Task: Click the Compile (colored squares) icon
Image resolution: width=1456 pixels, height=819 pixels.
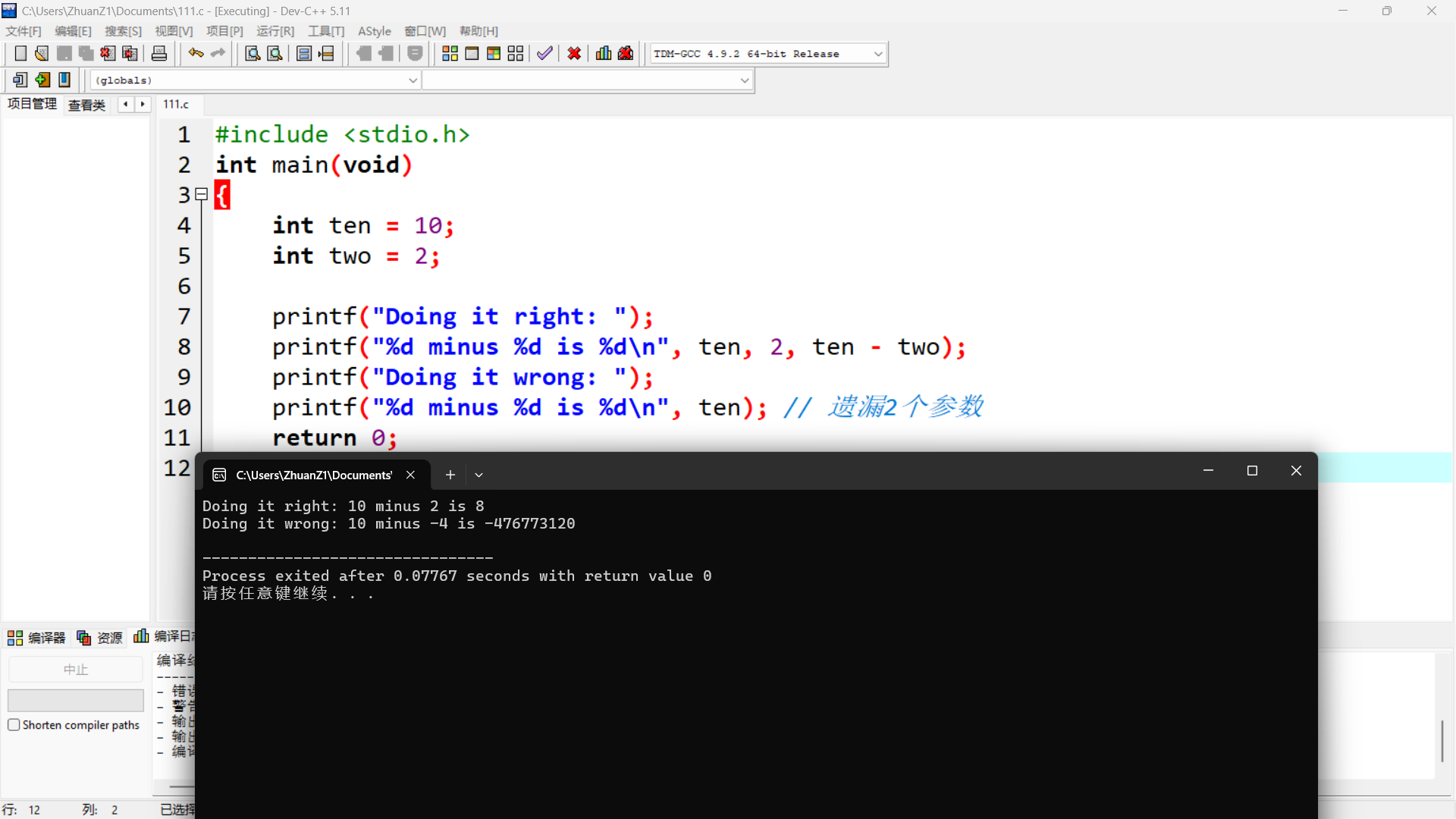Action: point(450,54)
